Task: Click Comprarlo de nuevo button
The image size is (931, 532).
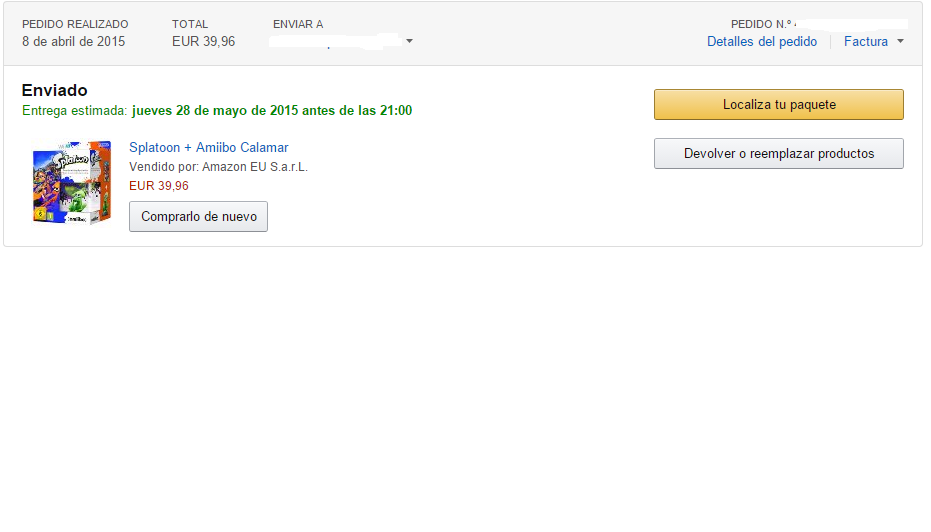Action: [x=198, y=216]
